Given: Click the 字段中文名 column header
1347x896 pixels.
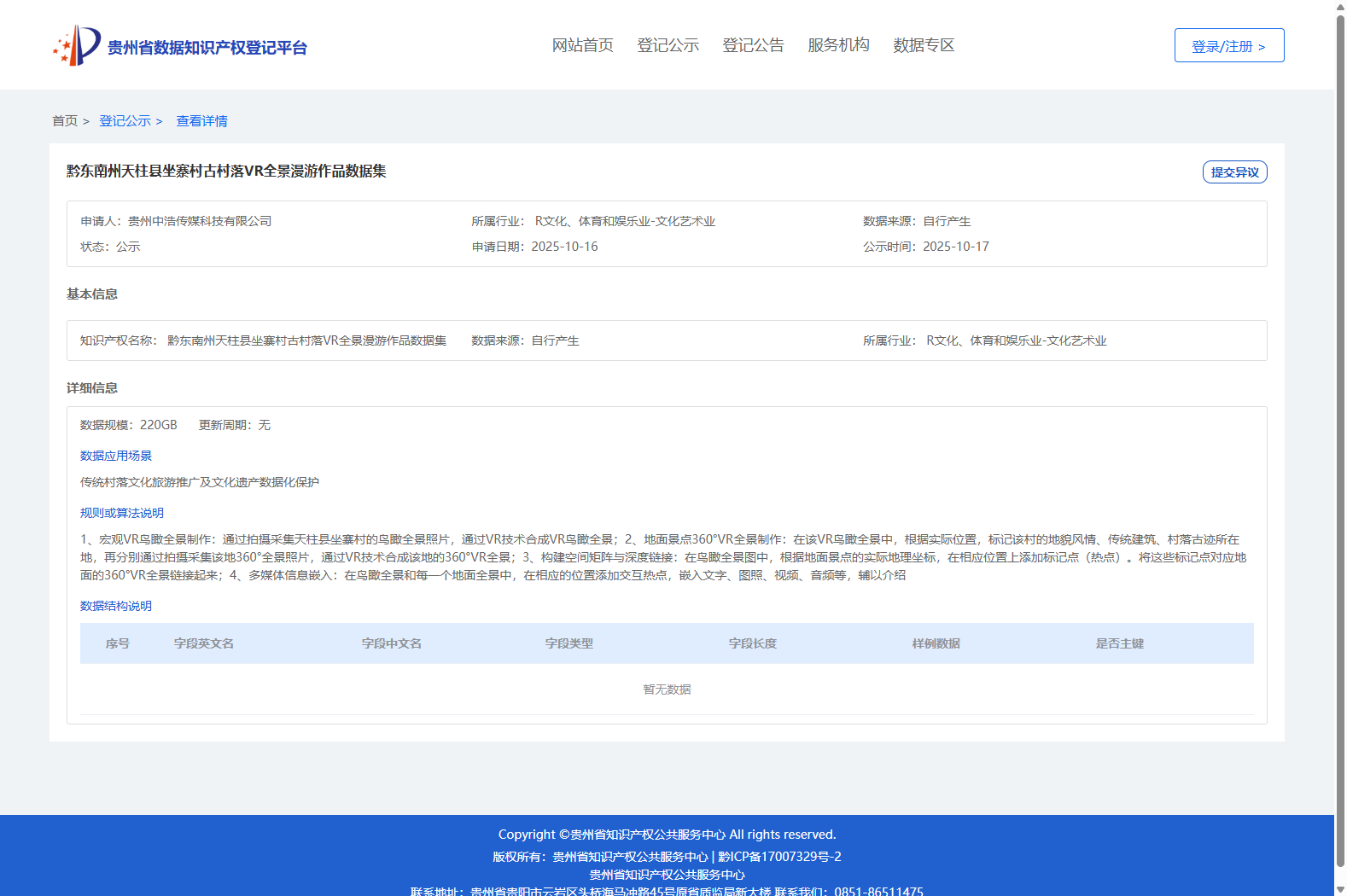Looking at the screenshot, I should click(x=392, y=643).
